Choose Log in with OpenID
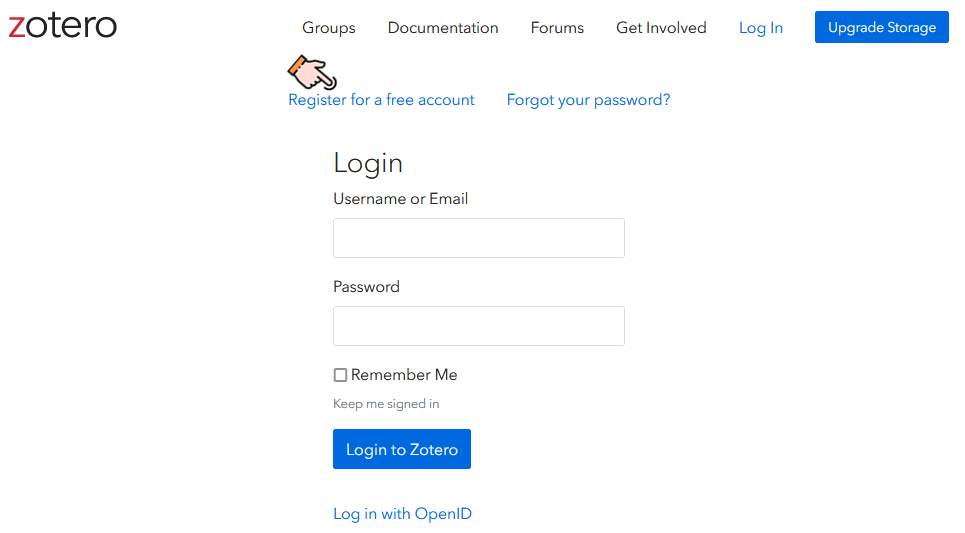The width and height of the screenshot is (965, 533). (x=402, y=513)
